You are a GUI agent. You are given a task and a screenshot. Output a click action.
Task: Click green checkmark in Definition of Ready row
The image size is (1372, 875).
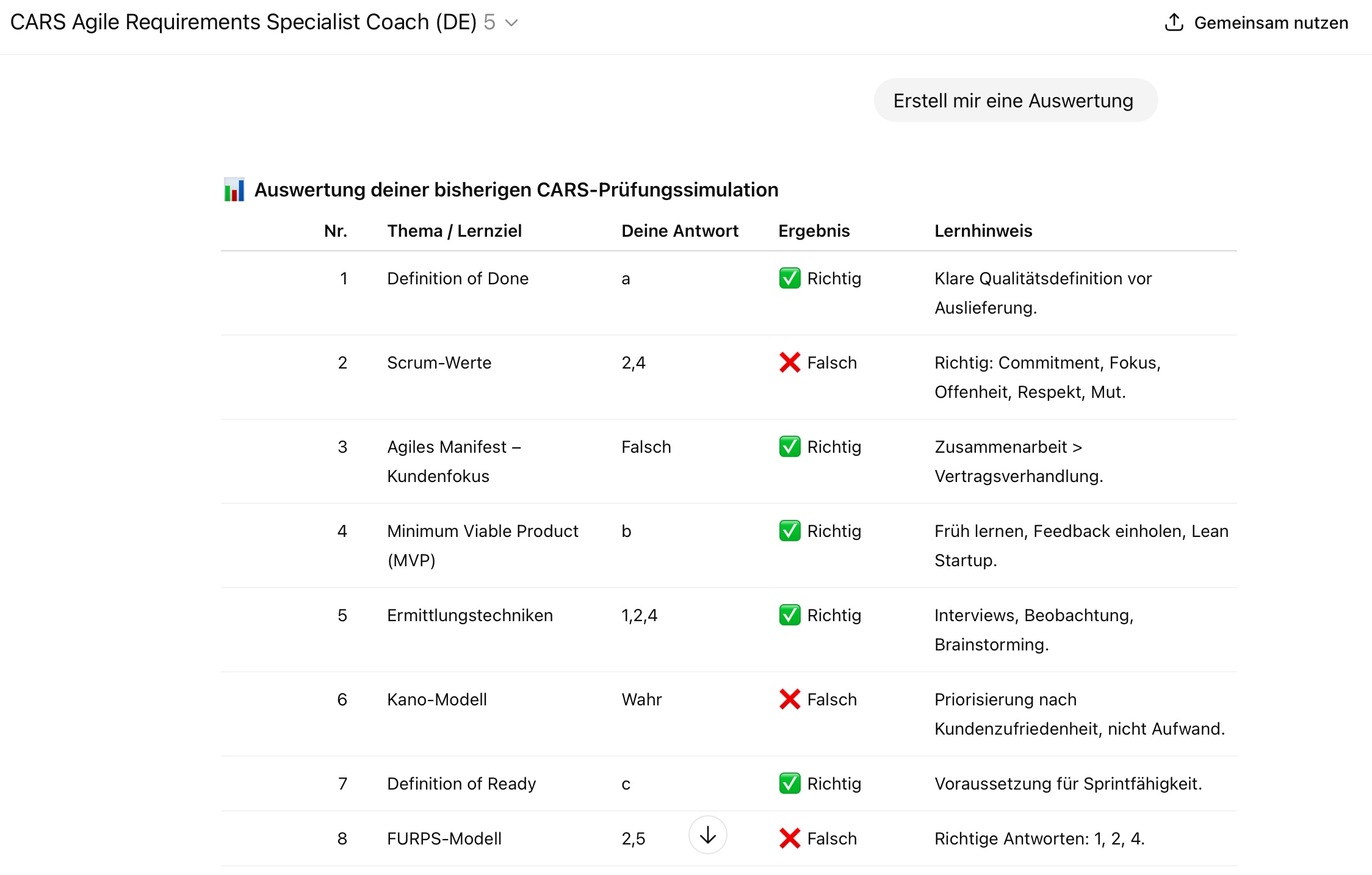click(790, 783)
